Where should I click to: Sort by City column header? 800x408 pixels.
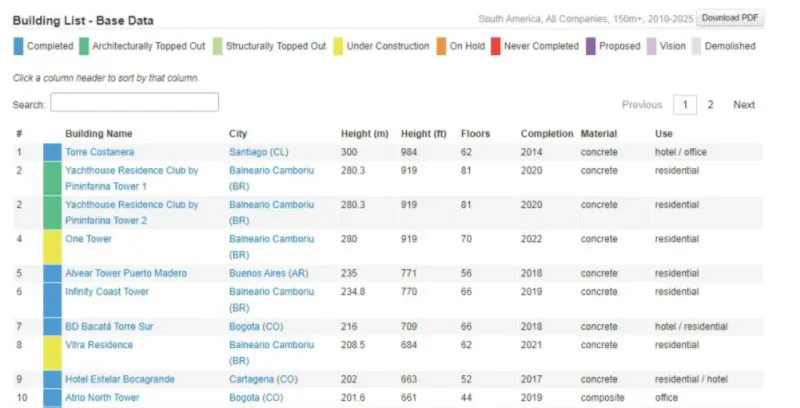pos(238,134)
